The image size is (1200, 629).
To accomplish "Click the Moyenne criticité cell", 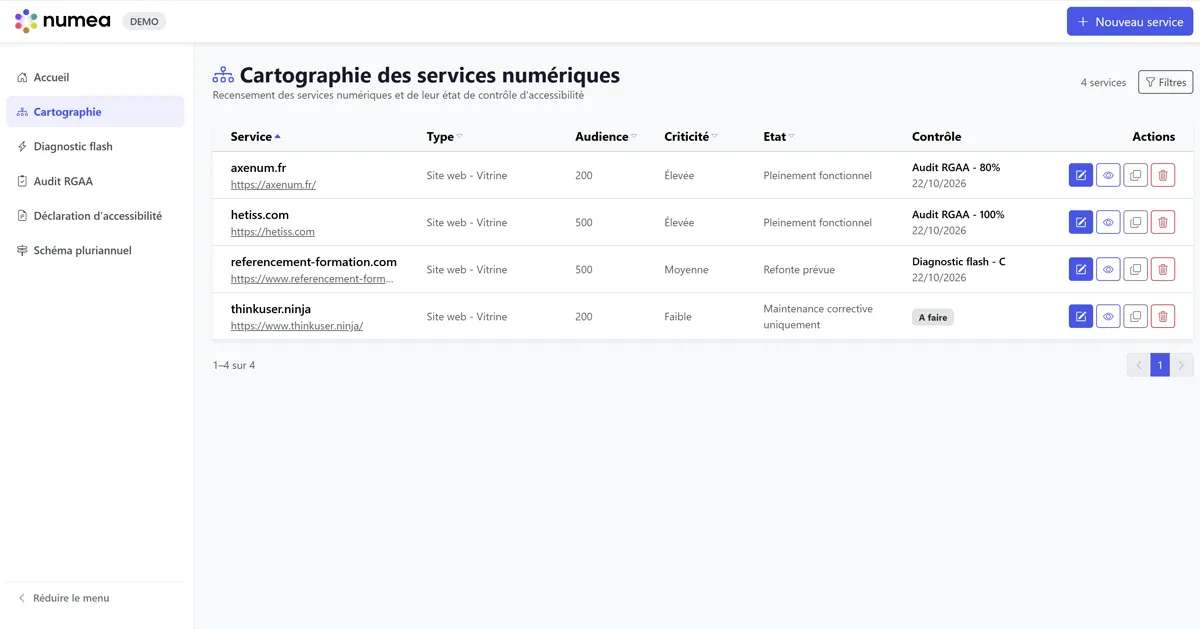I will tap(686, 270).
